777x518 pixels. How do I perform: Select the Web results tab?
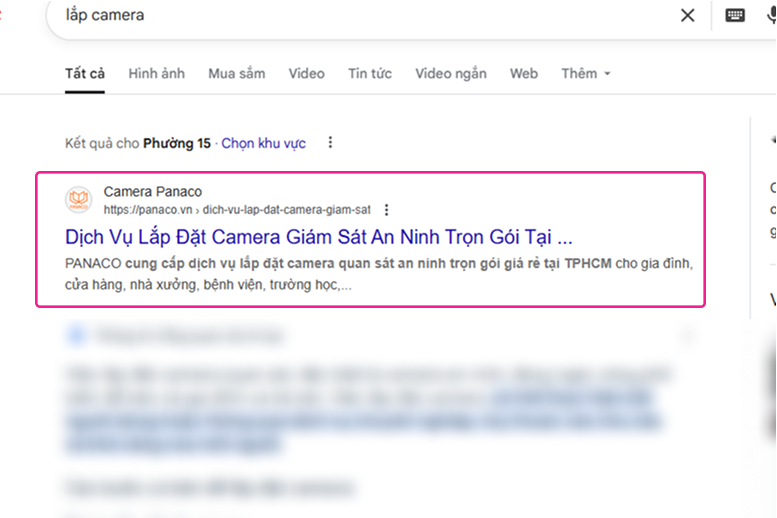523,74
